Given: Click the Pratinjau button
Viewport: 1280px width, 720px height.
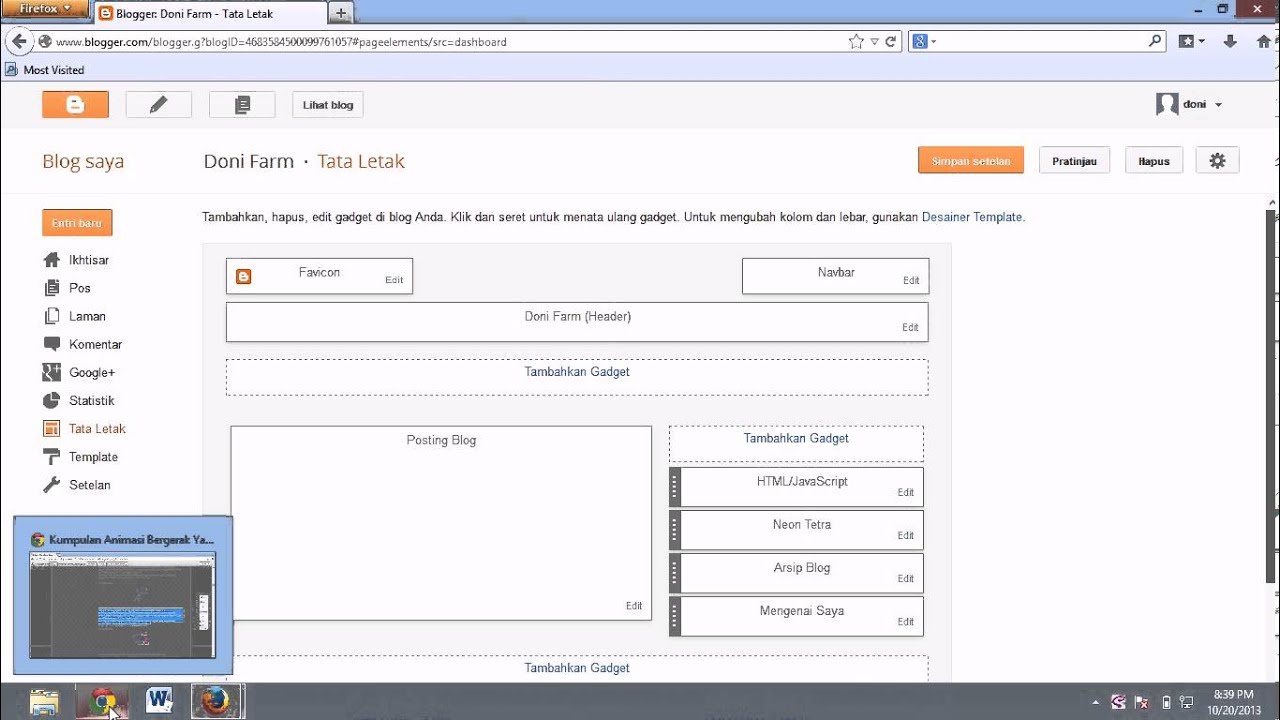Looking at the screenshot, I should coord(1075,160).
